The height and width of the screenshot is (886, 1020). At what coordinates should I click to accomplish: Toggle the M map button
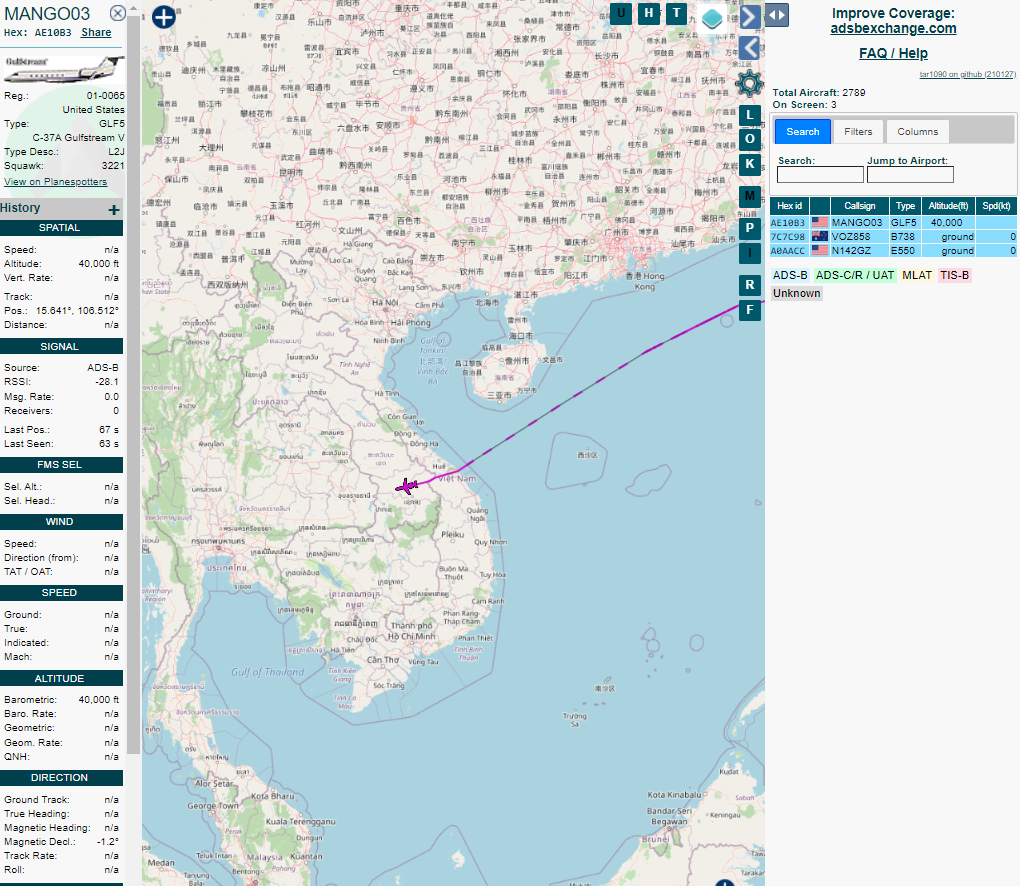(x=750, y=196)
